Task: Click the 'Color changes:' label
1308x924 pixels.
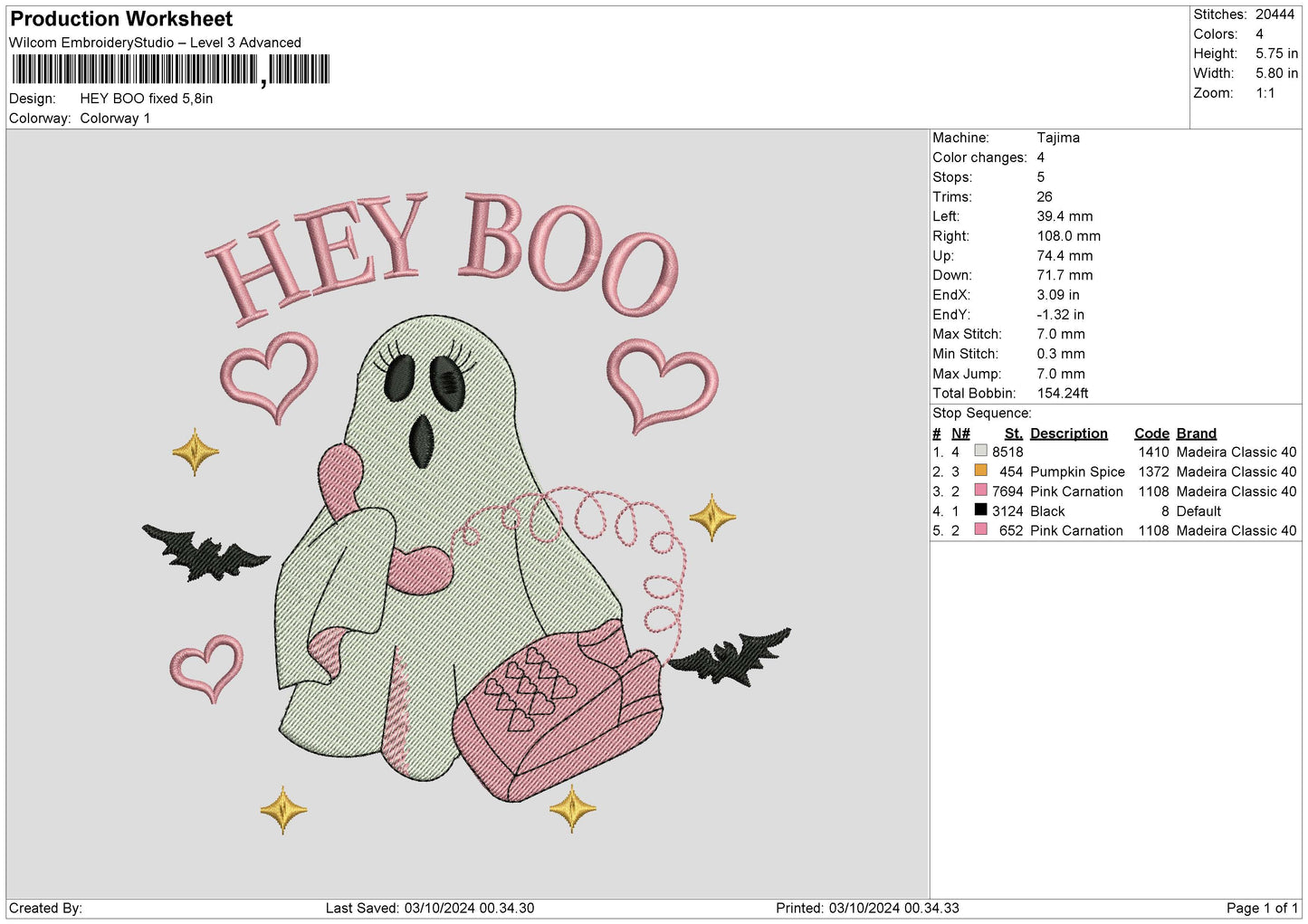Action: [979, 157]
